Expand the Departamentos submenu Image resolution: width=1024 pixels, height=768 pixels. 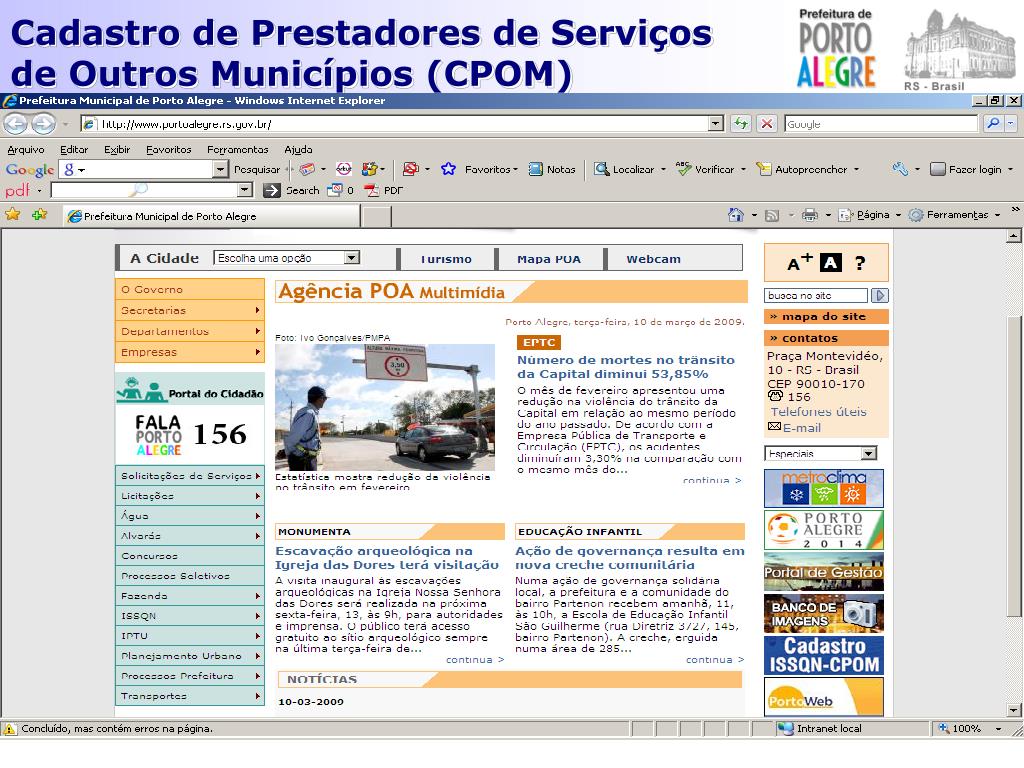[x=257, y=331]
